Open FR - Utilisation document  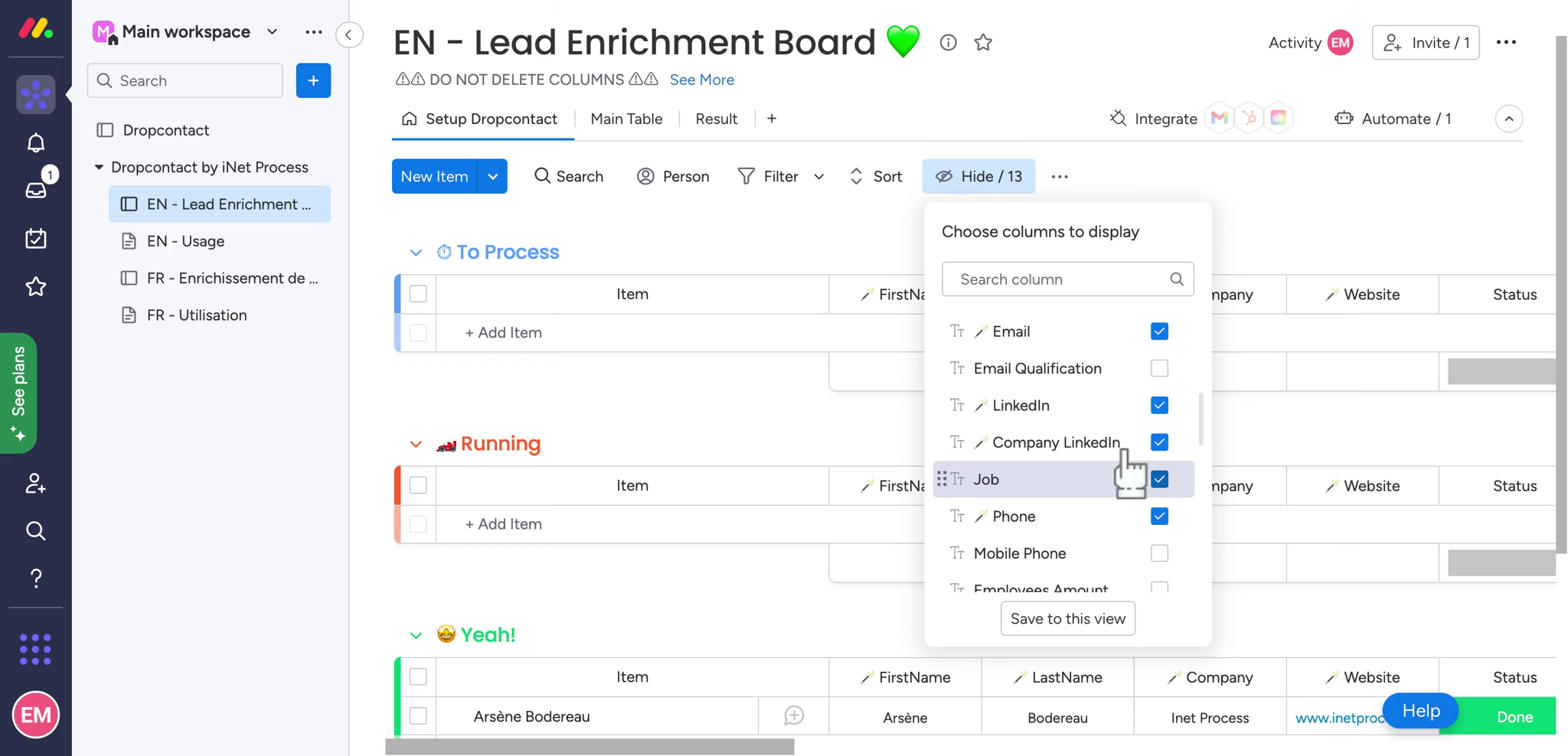coord(220,315)
